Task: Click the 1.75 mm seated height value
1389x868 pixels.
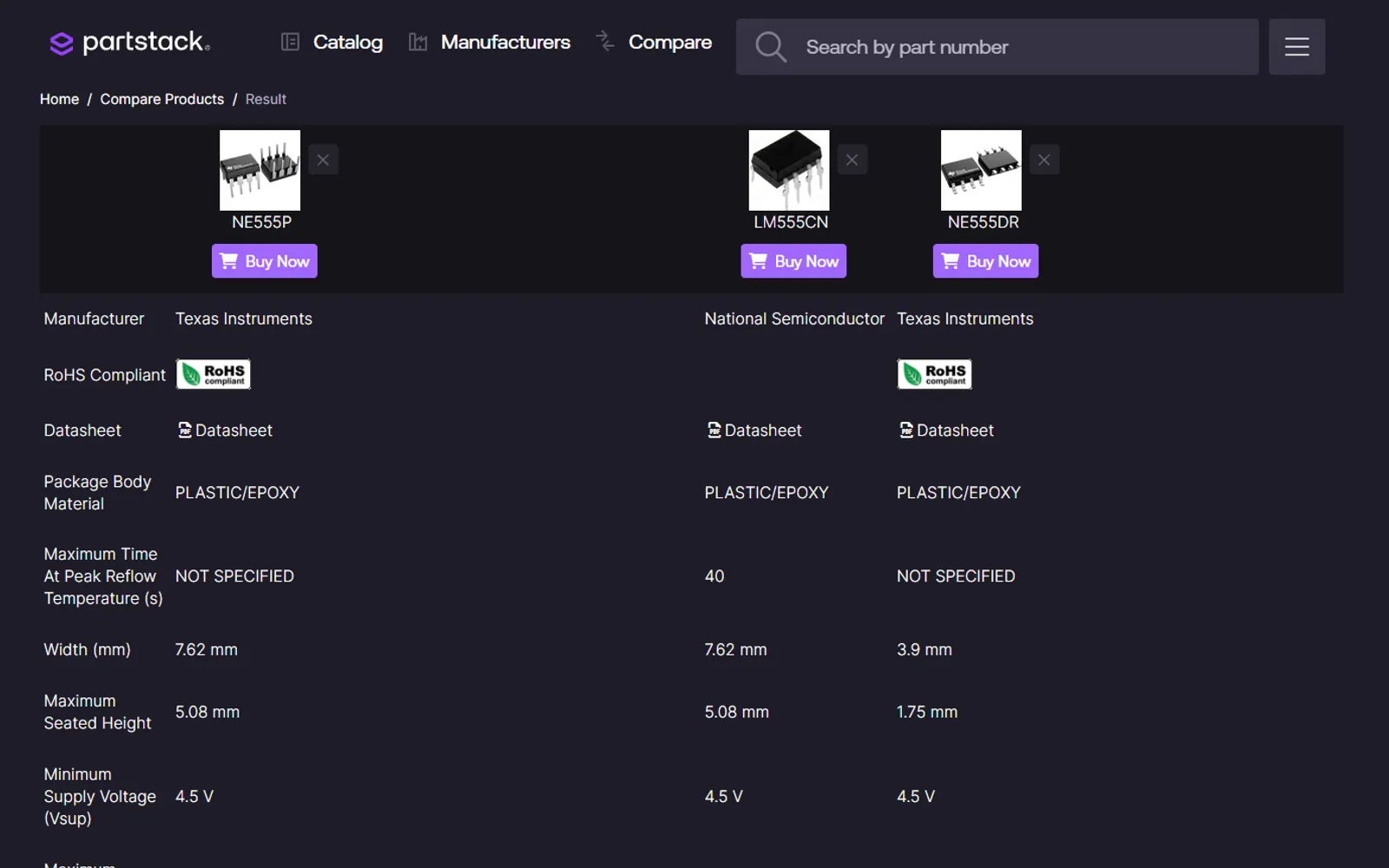Action: [x=927, y=712]
